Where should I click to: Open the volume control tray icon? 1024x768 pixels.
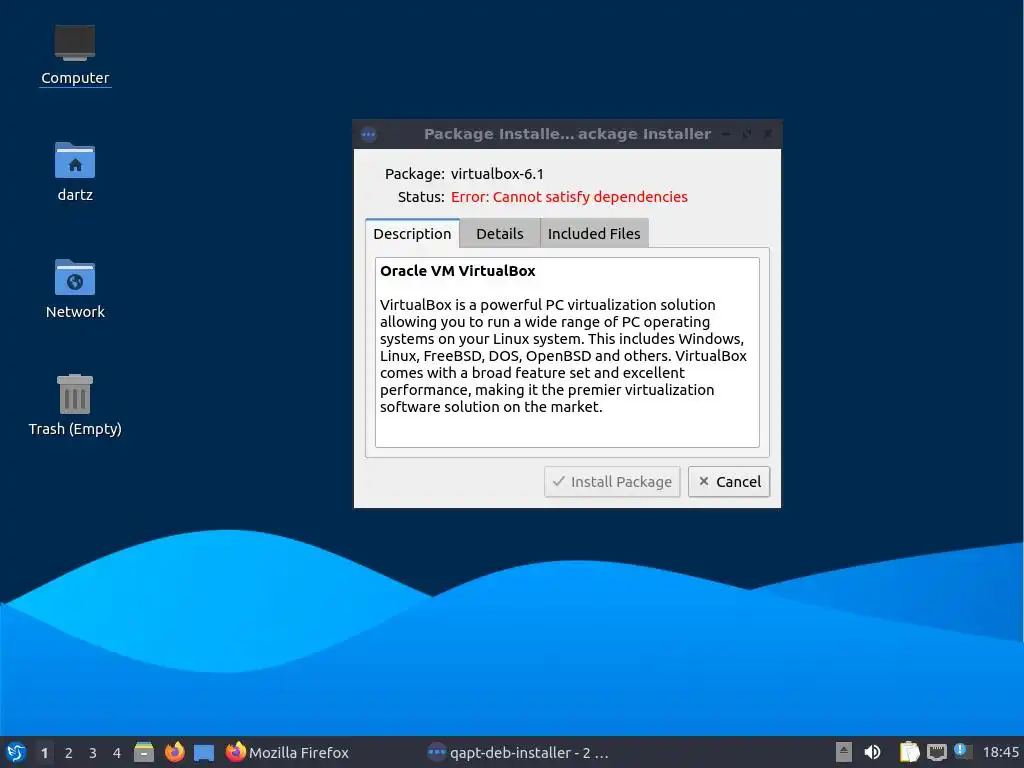pos(872,752)
